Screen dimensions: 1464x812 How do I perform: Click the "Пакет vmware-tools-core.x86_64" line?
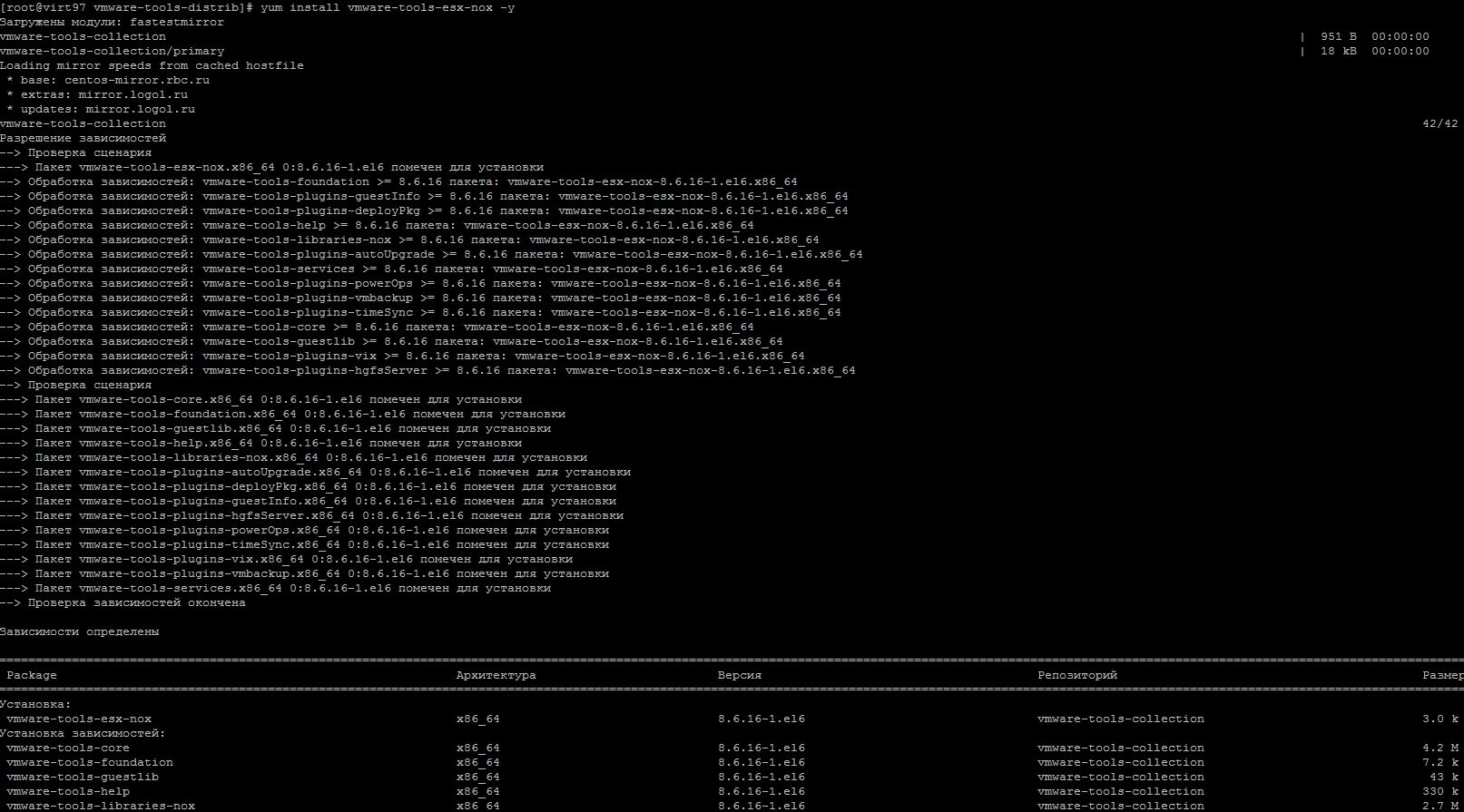tap(260, 399)
